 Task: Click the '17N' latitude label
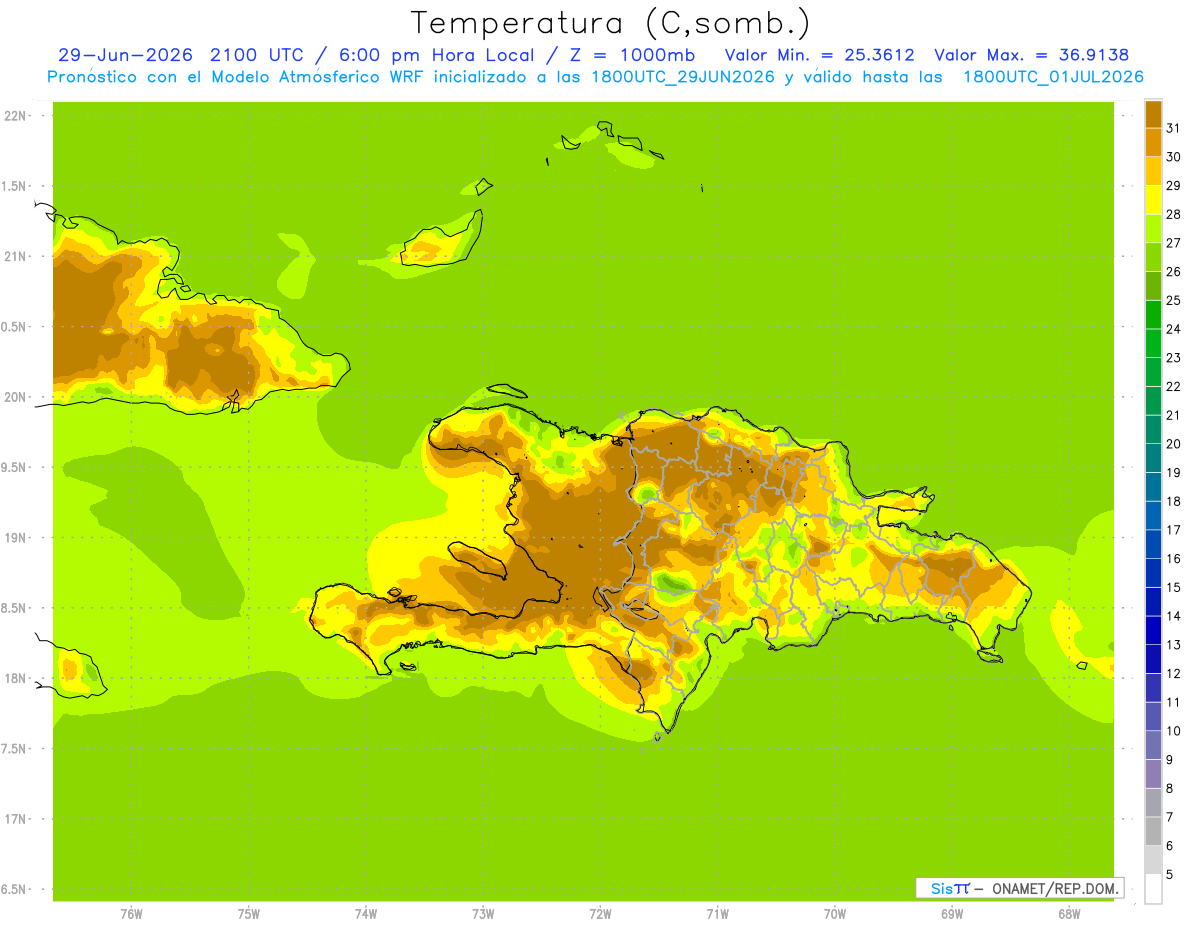point(15,819)
